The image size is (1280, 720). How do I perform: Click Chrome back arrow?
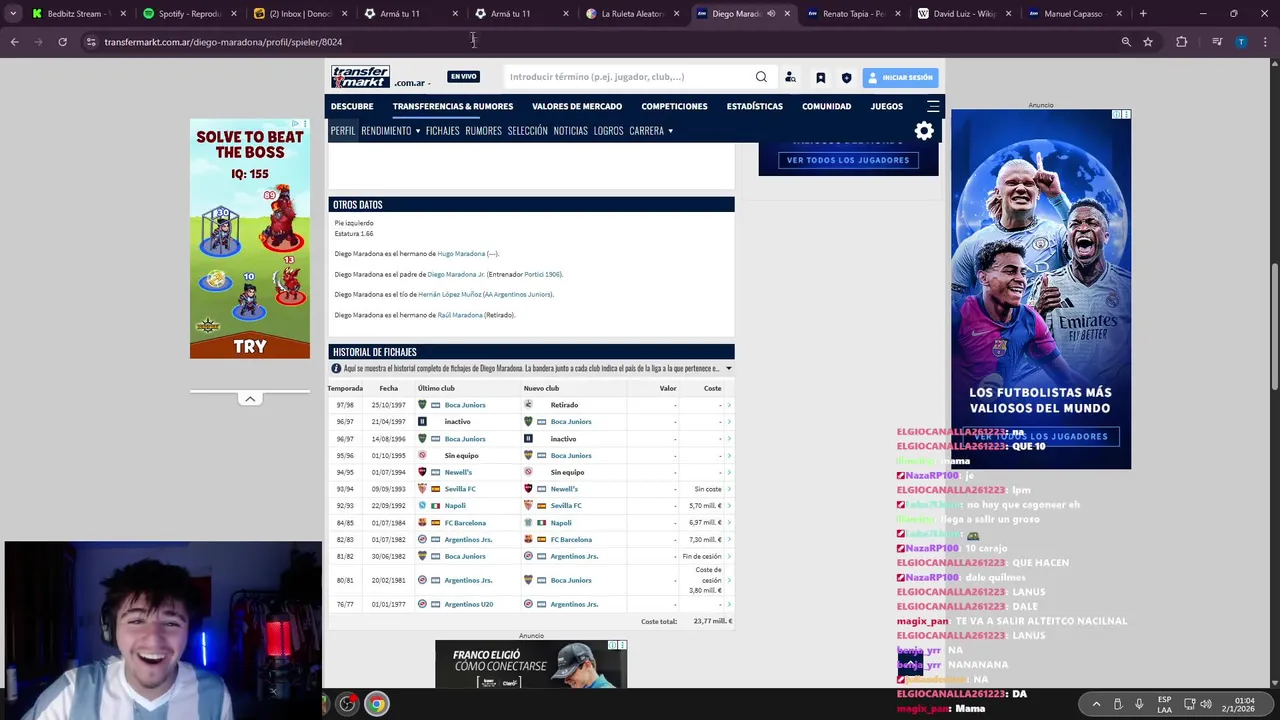[x=14, y=42]
